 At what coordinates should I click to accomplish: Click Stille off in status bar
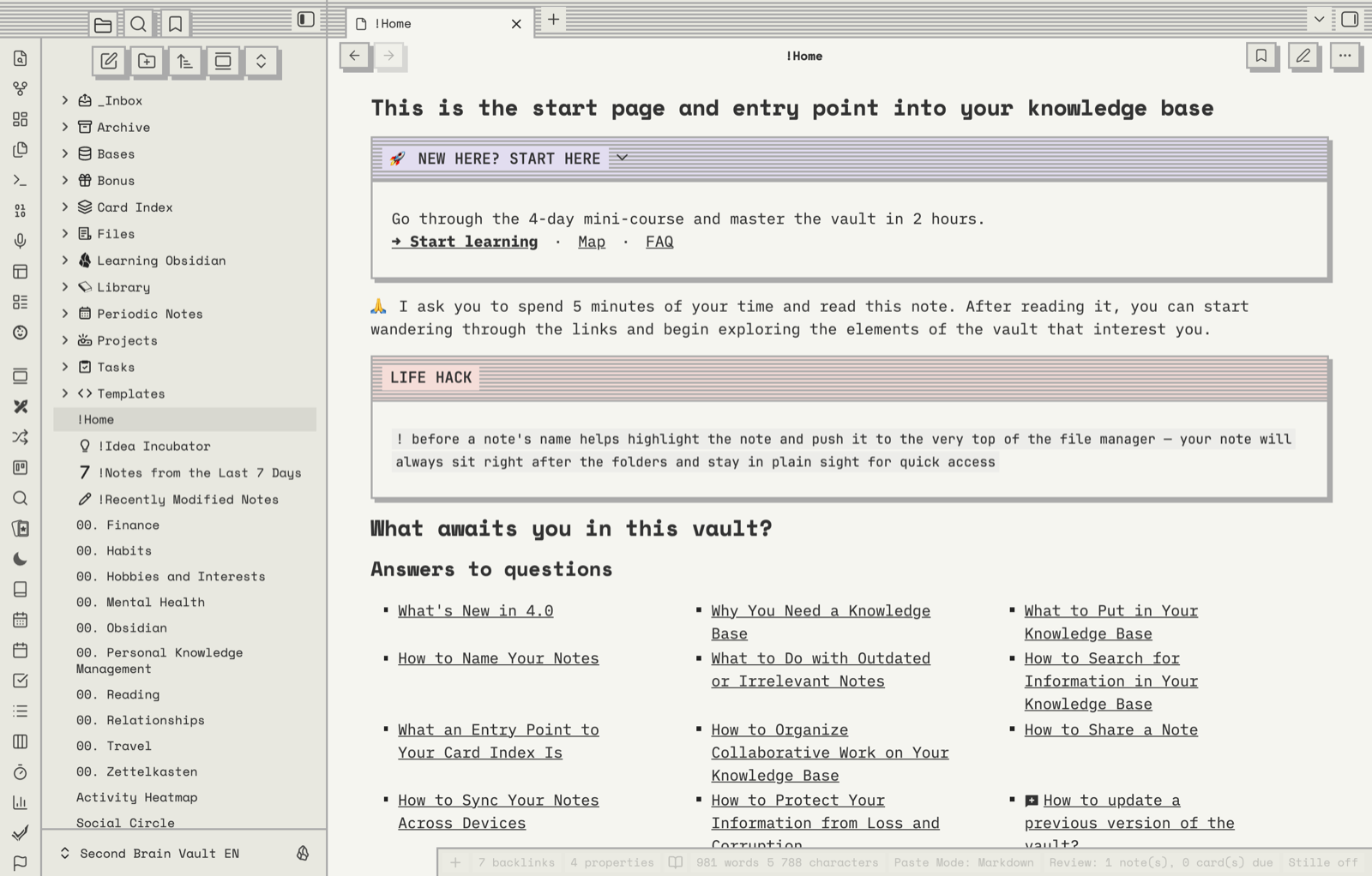point(1323,862)
